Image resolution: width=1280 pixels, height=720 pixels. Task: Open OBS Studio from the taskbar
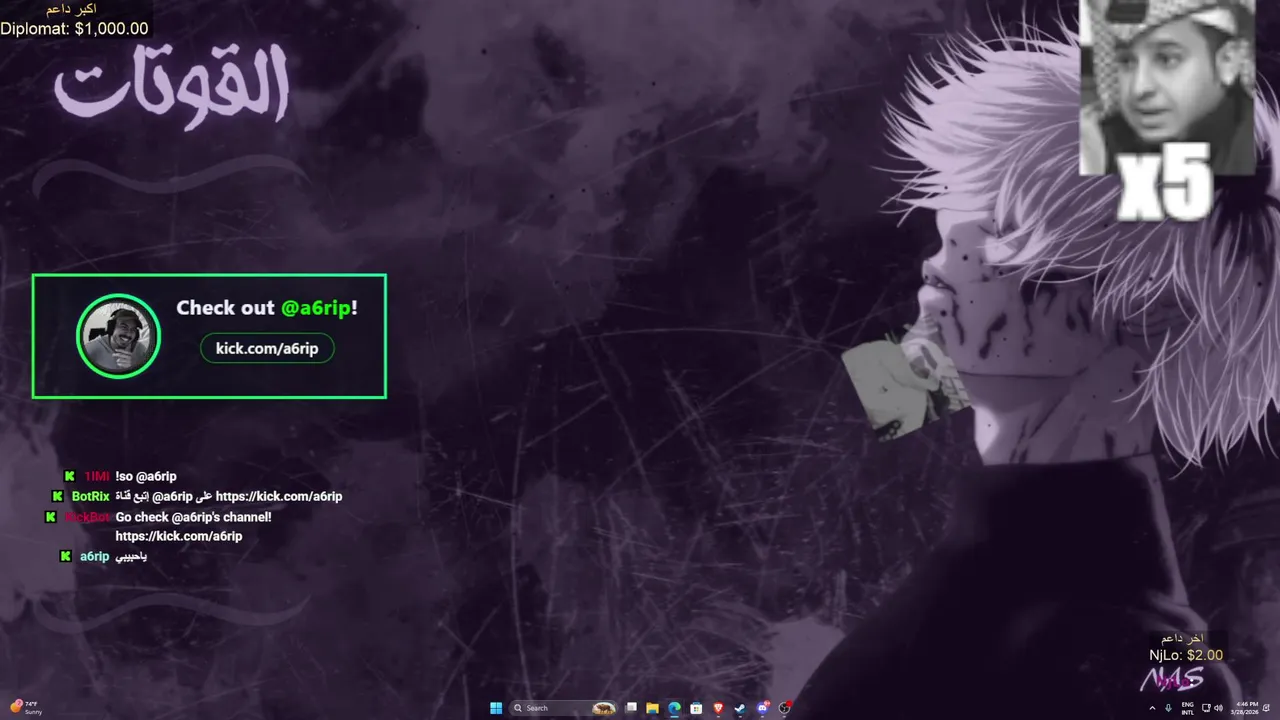[x=785, y=708]
